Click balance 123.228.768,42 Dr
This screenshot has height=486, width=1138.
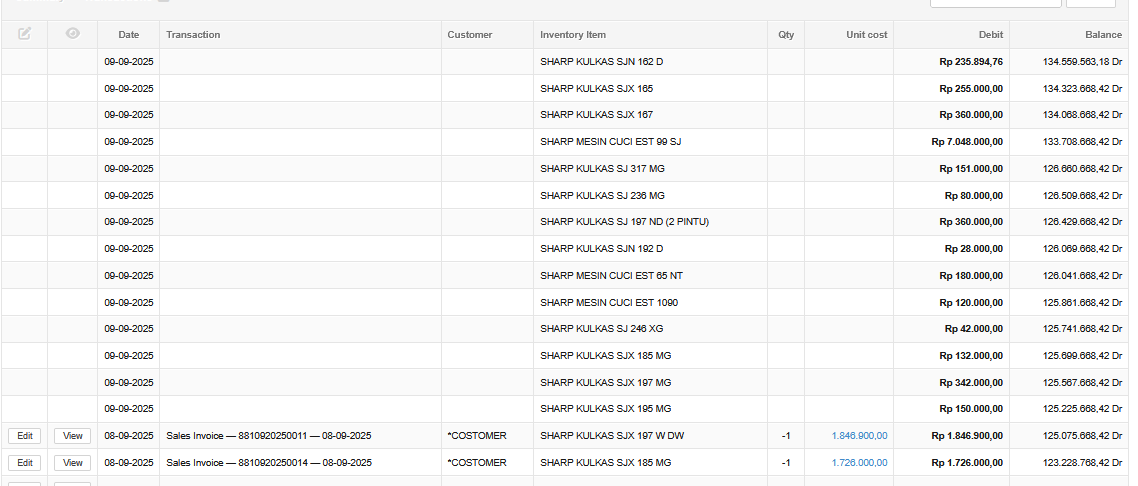click(x=1082, y=463)
